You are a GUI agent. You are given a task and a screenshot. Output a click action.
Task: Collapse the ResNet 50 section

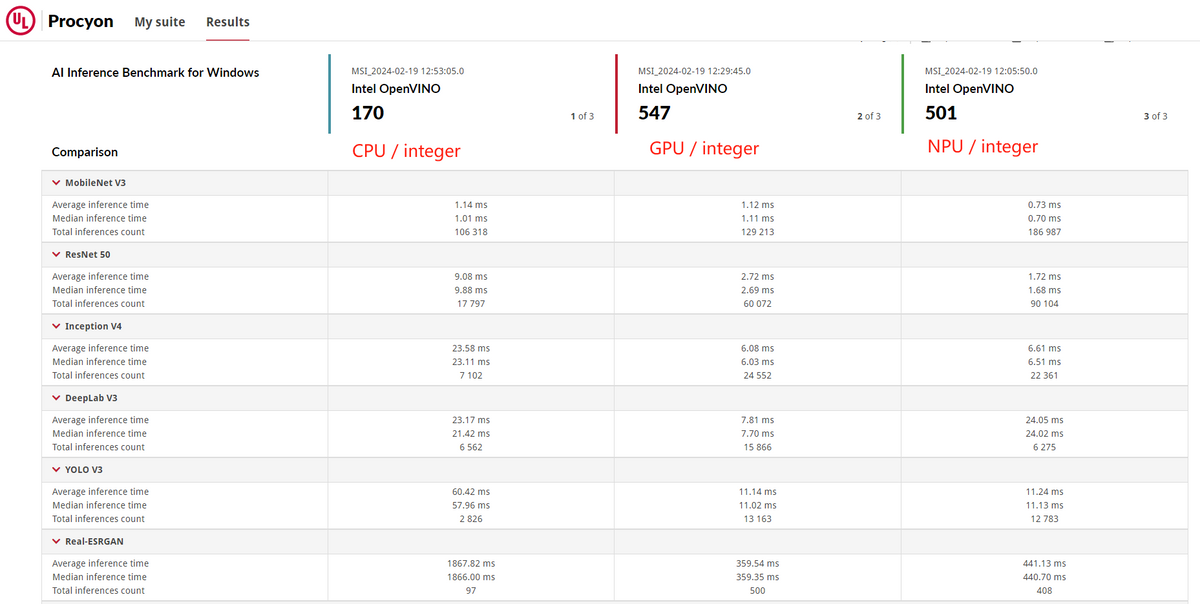(57, 254)
